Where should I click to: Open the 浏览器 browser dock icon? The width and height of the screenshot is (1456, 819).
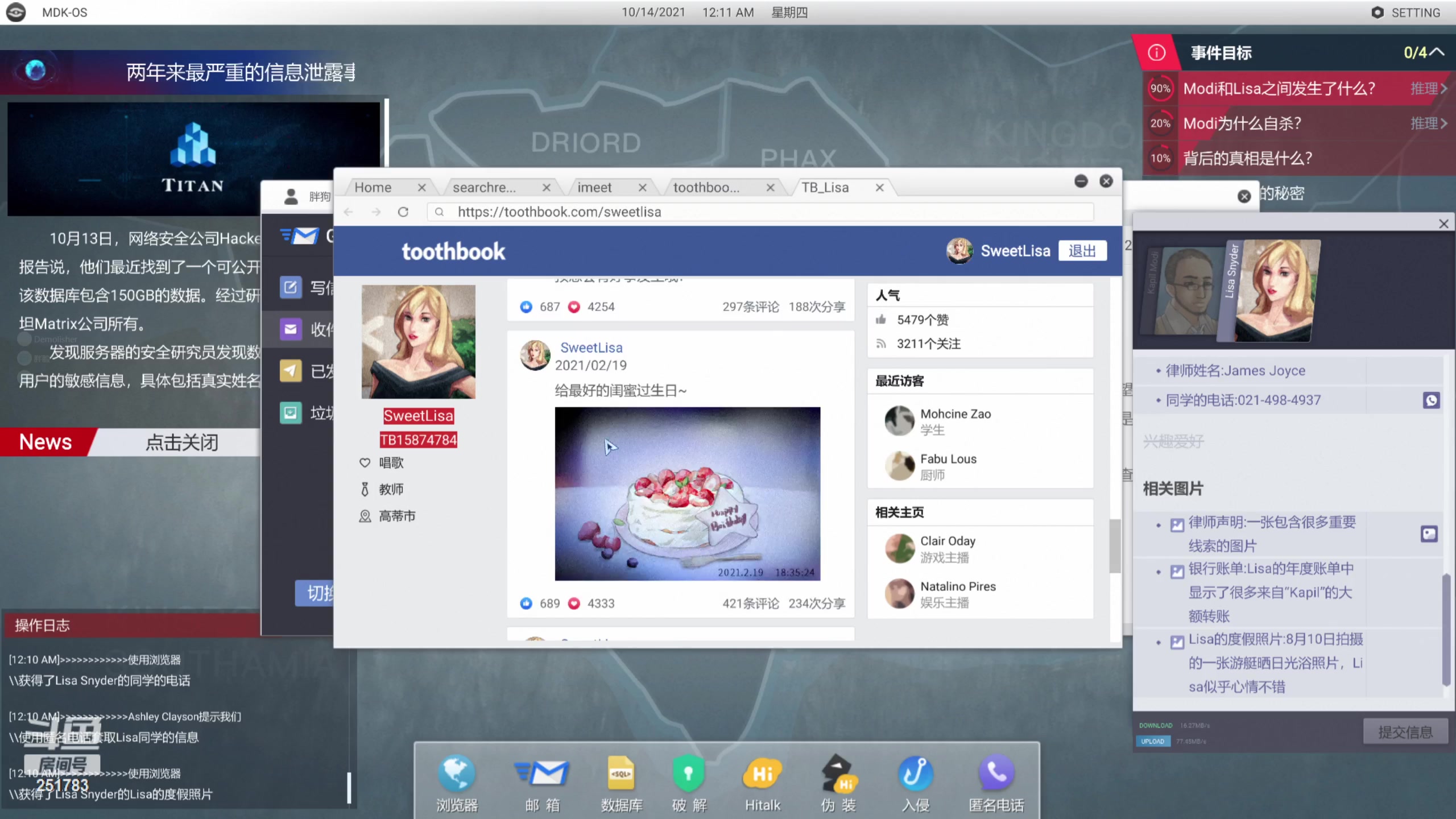[x=456, y=775]
